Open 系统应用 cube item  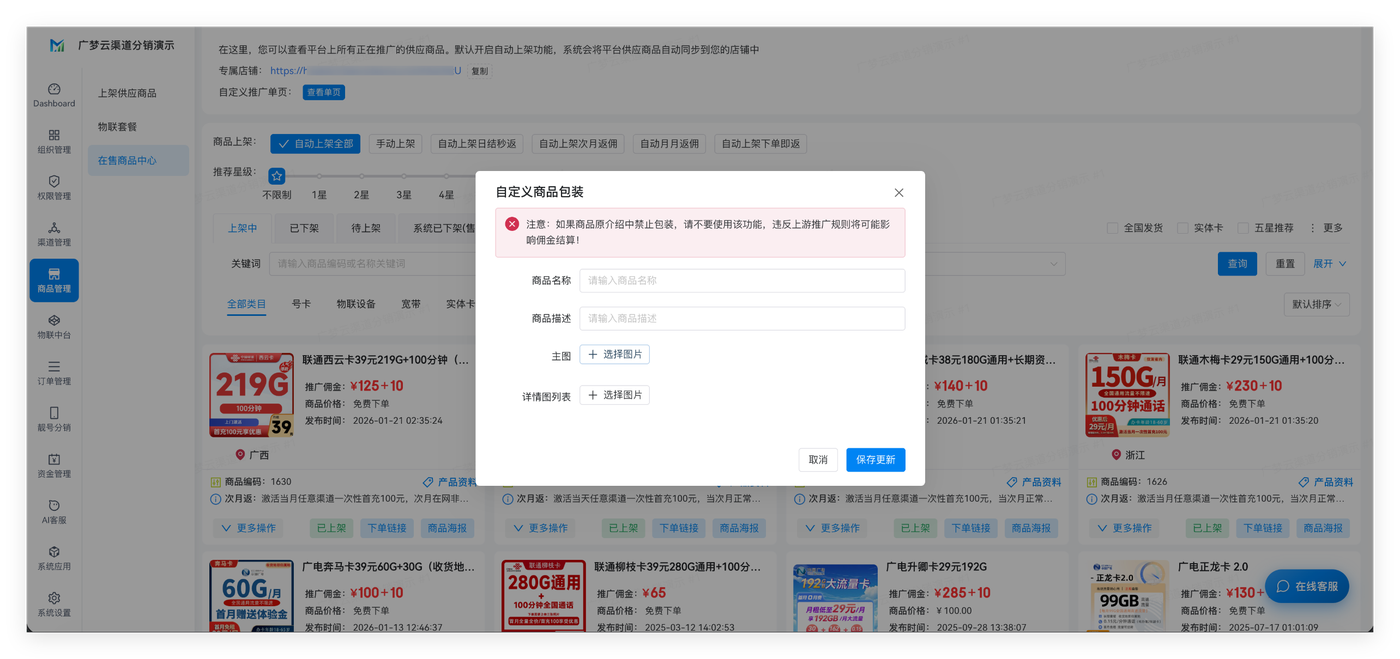tap(54, 558)
